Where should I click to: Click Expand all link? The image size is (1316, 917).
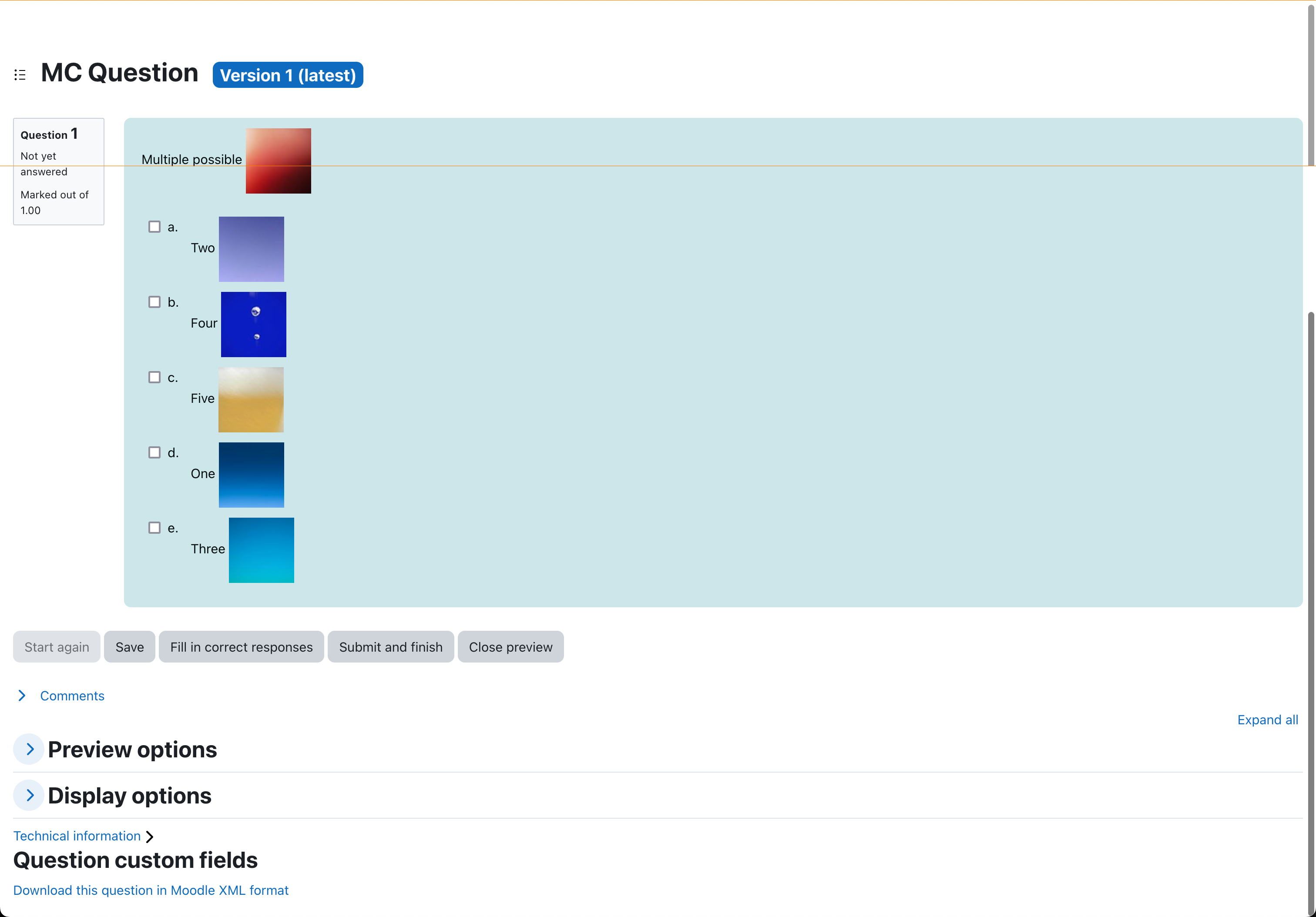pyautogui.click(x=1267, y=720)
